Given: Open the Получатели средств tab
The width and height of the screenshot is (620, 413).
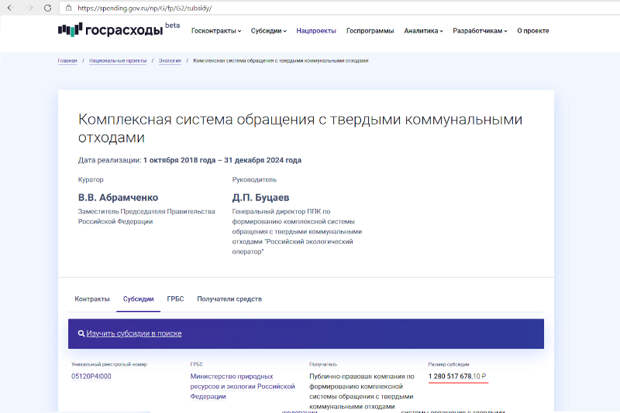Looking at the screenshot, I should (229, 299).
